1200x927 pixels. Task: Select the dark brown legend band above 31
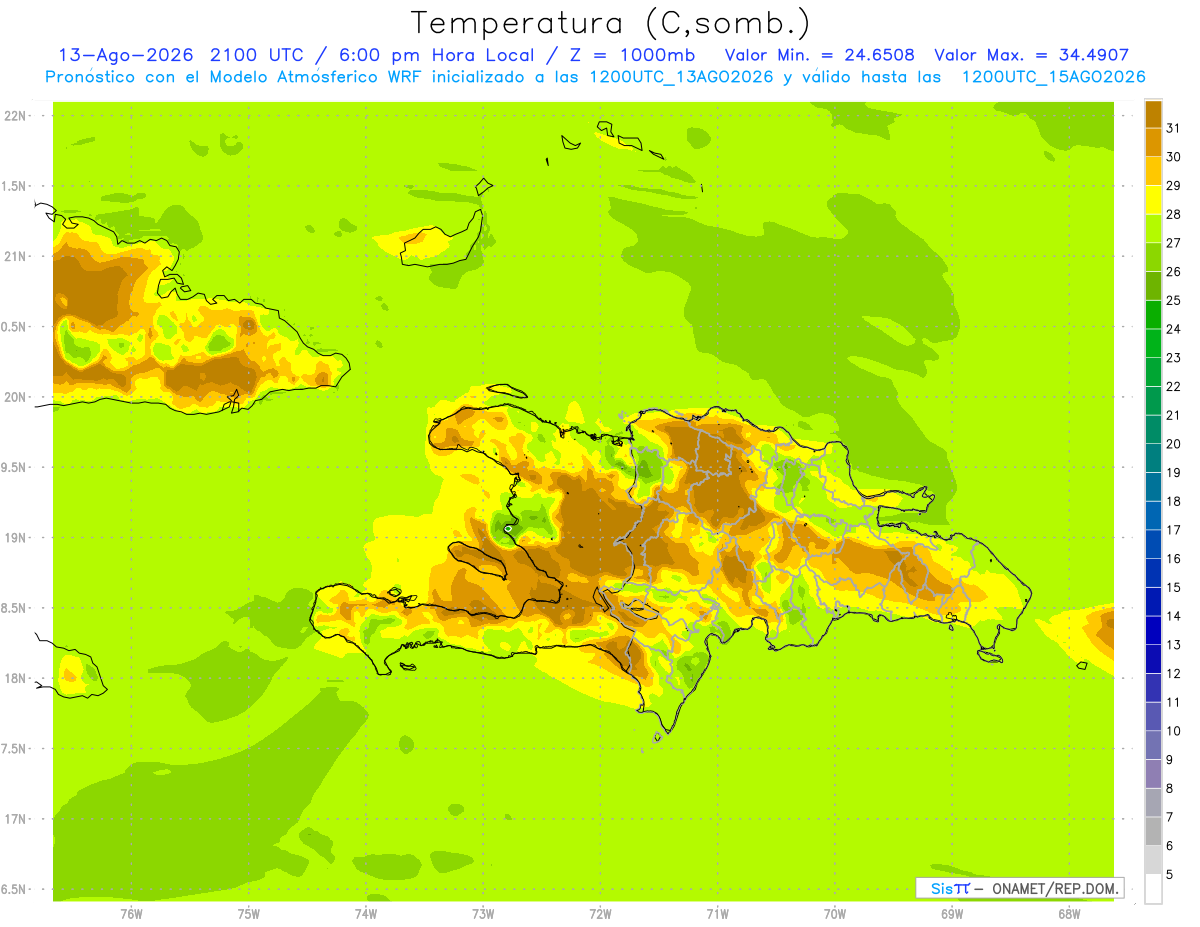pos(1153,114)
